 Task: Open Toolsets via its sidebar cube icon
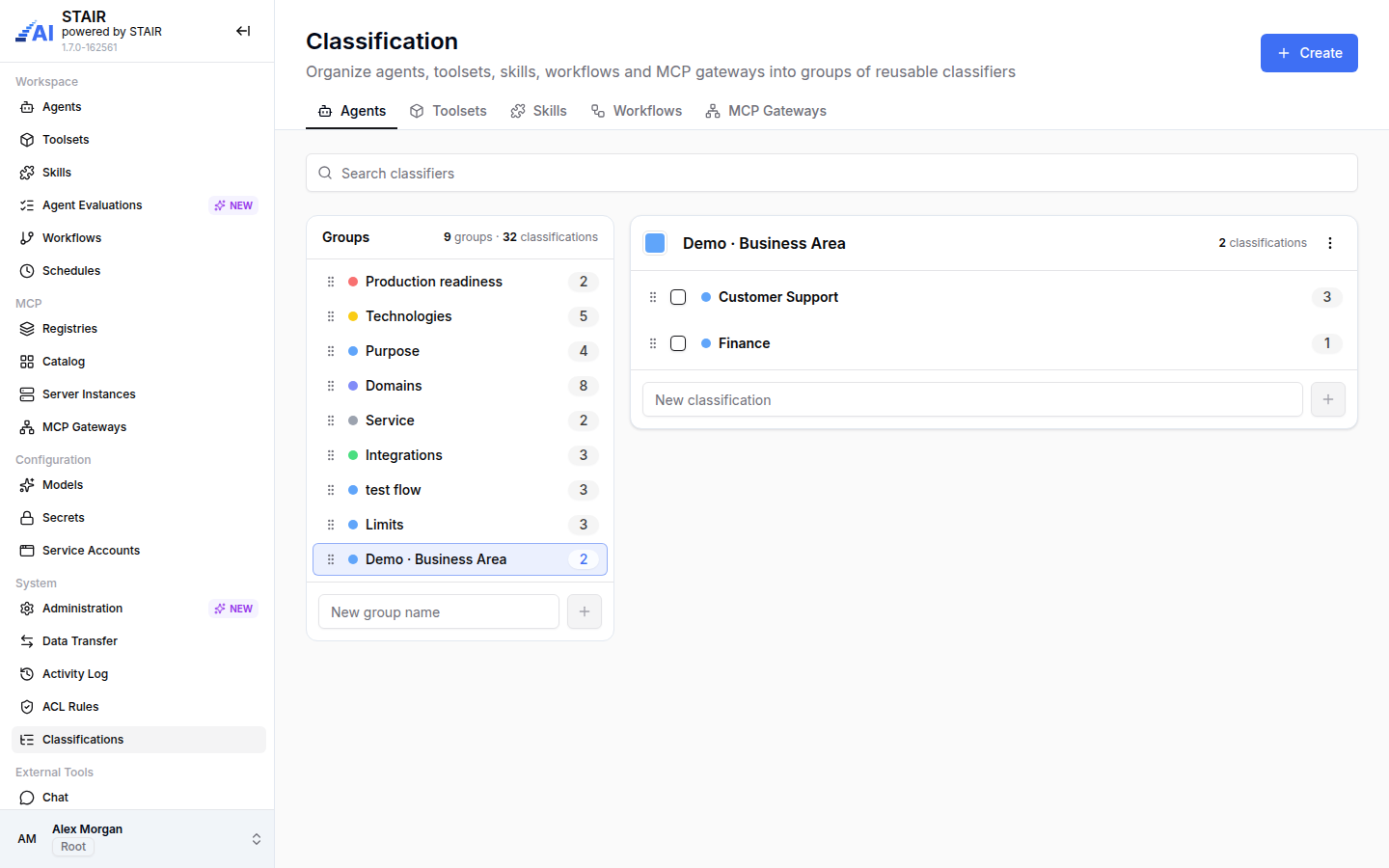(27, 140)
